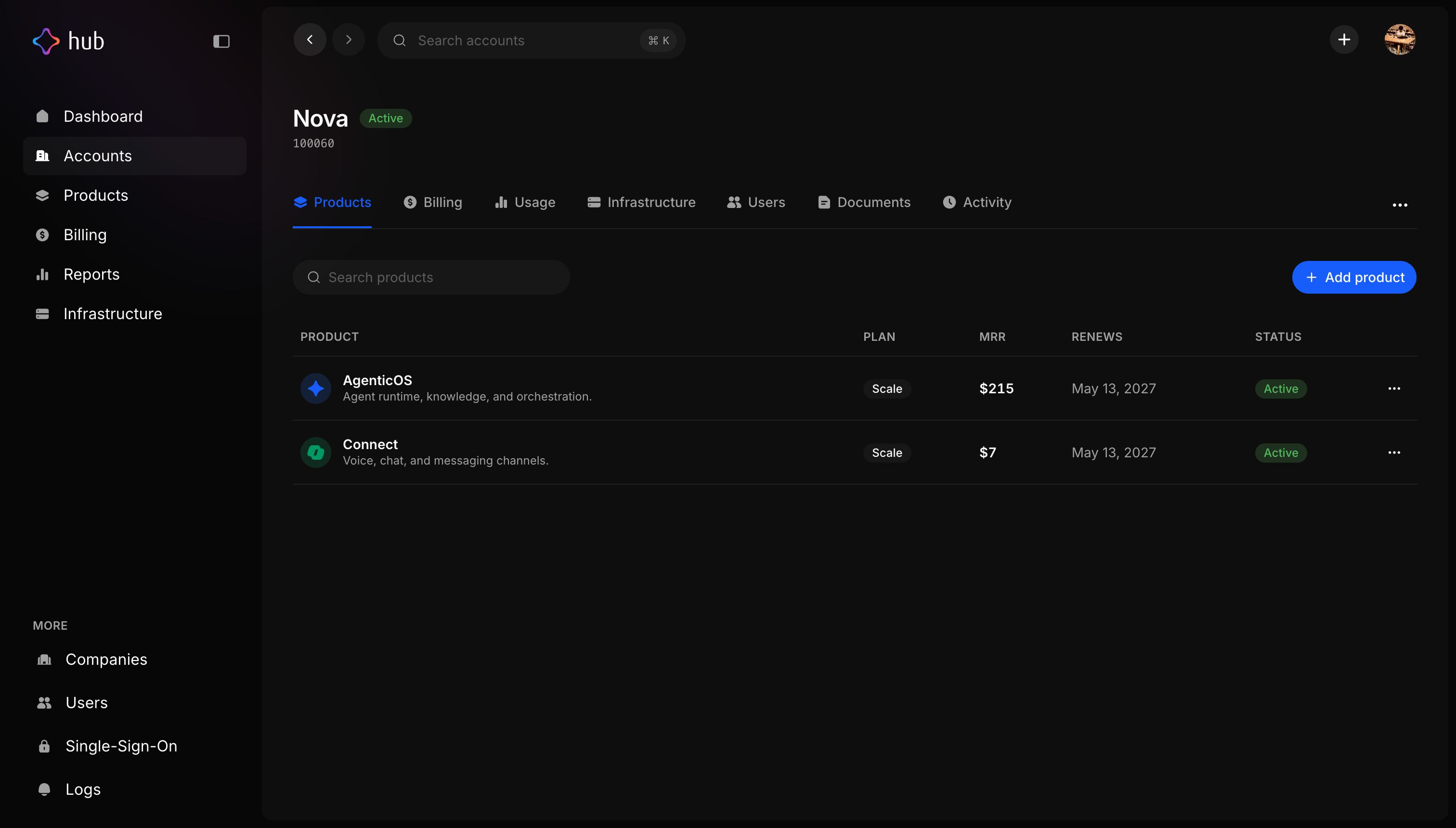
Task: Click the Accounts building icon
Action: [x=43, y=156]
